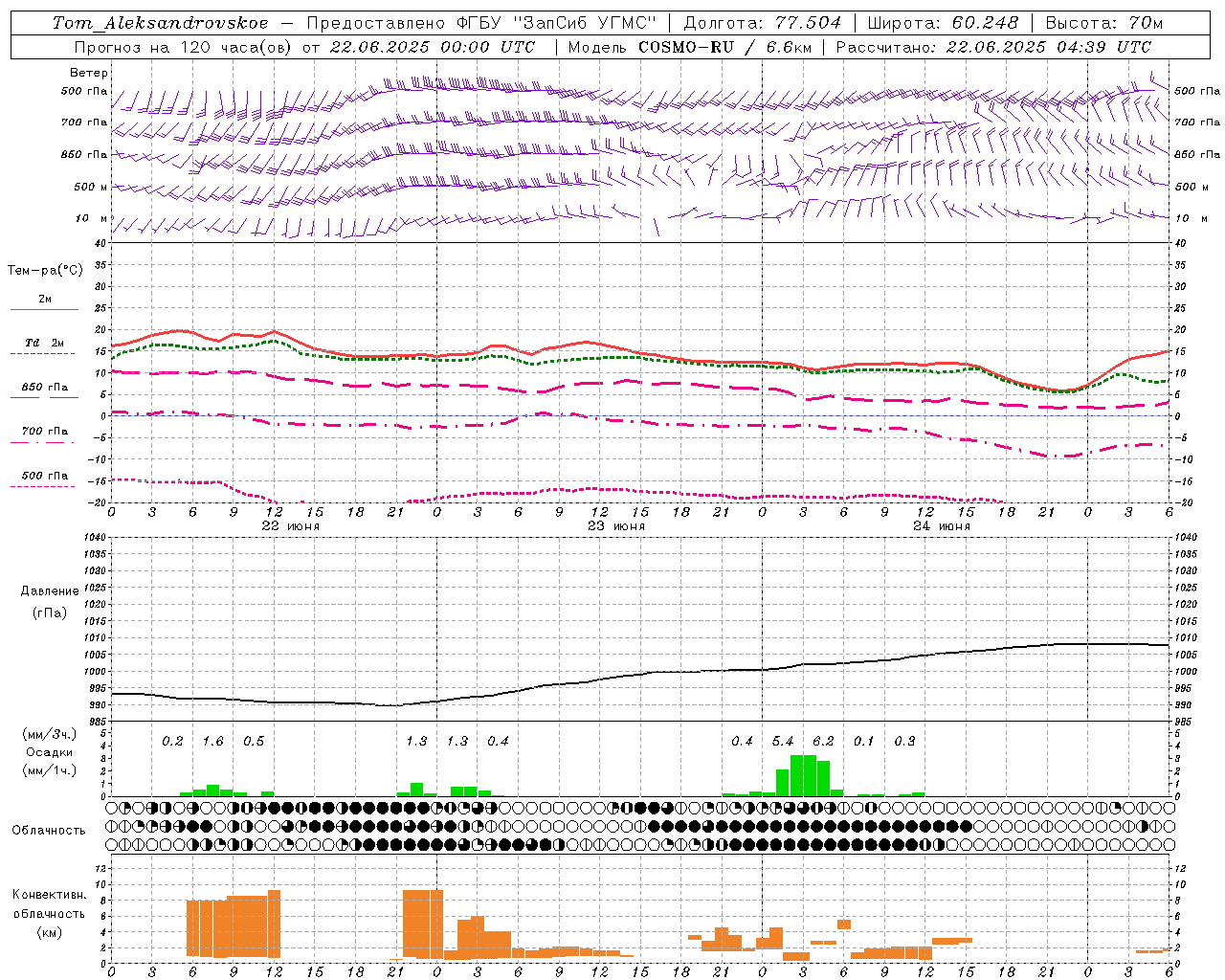Click the Предоставлено ФГБУ "ЗапСиб УГМС" text
This screenshot has width=1225, height=980.
[481, 23]
